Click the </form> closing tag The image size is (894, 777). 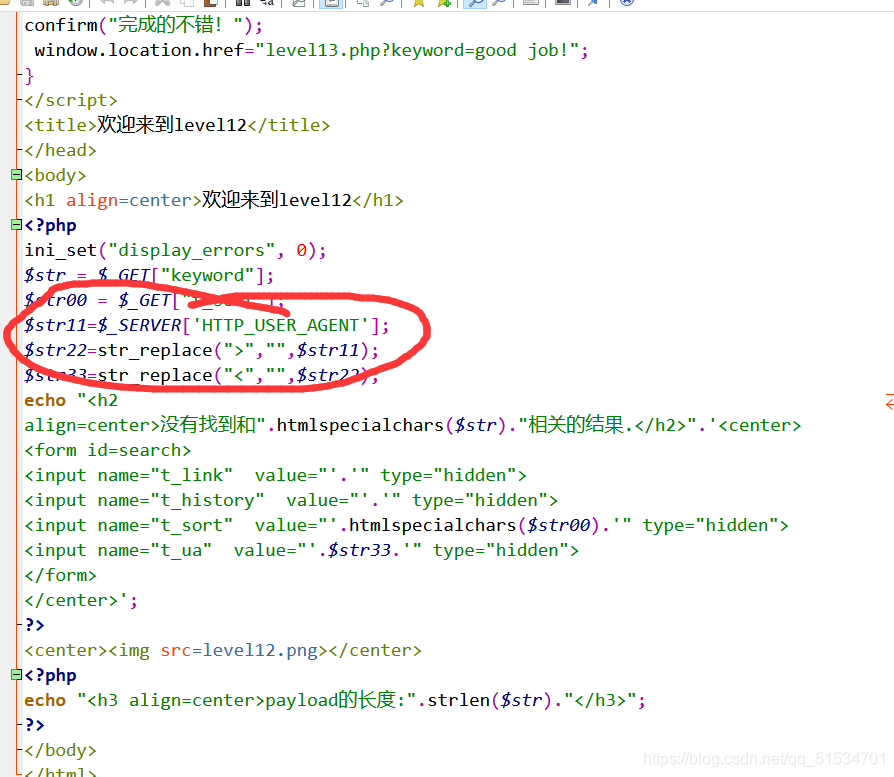[60, 575]
